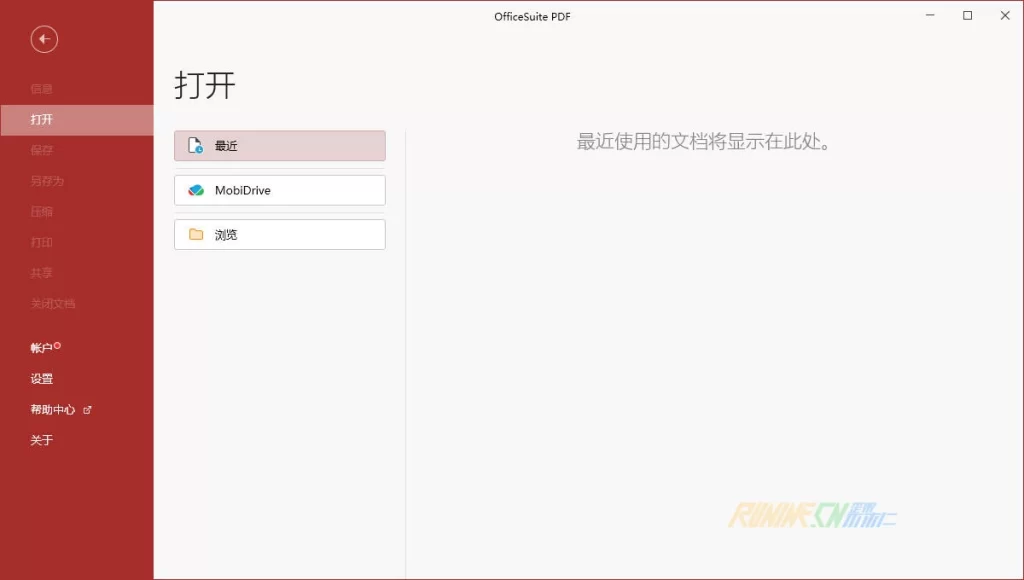Maximize the OfficeSuite PDF window
The image size is (1024, 580).
point(967,15)
